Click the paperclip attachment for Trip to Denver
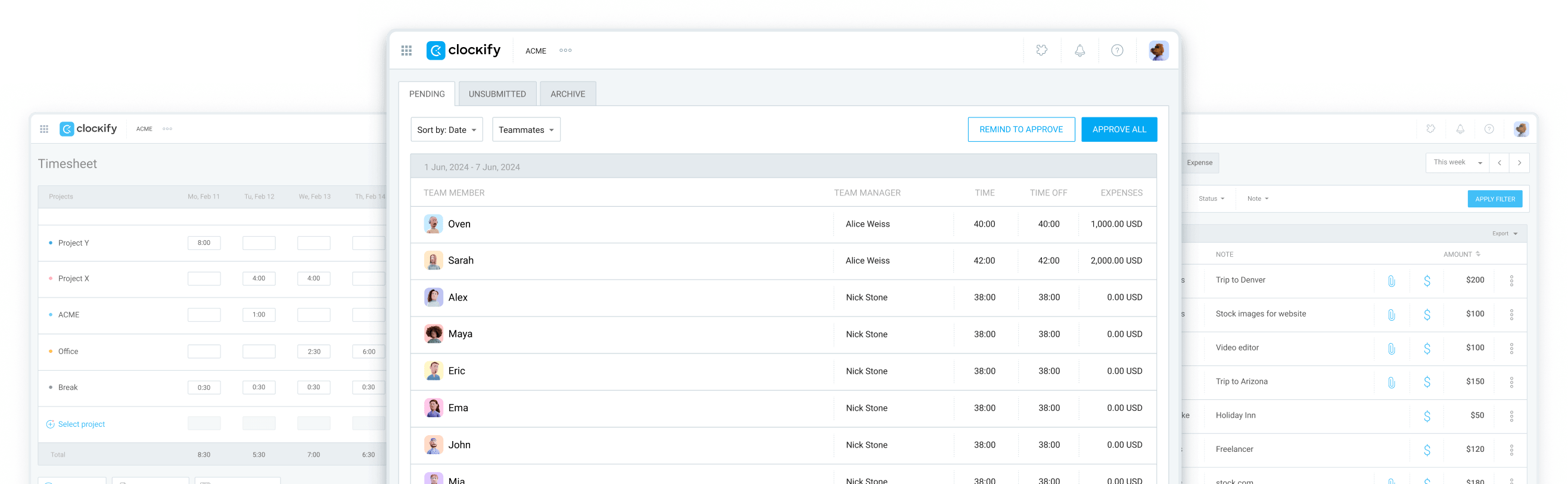Viewport: 1568px width, 484px height. (x=1391, y=281)
